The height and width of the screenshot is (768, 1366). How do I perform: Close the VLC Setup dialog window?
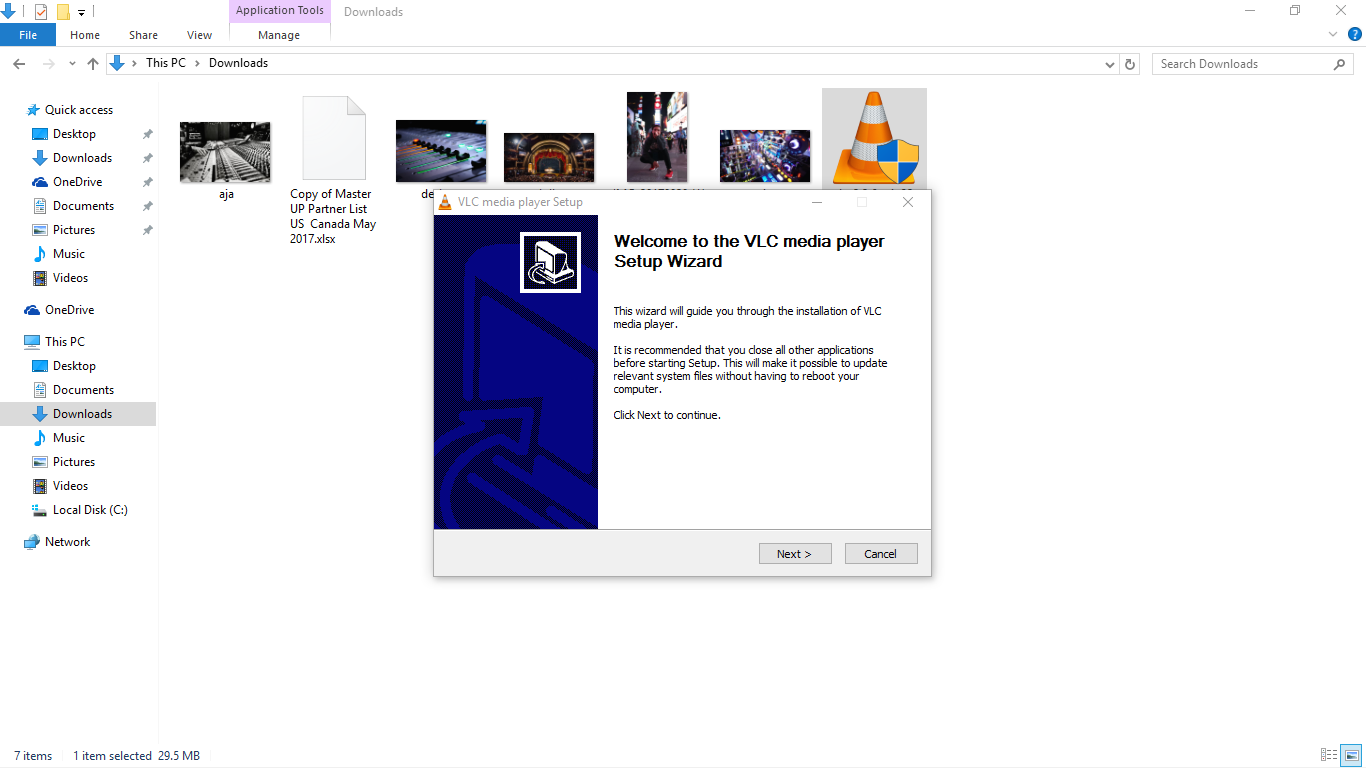[908, 202]
